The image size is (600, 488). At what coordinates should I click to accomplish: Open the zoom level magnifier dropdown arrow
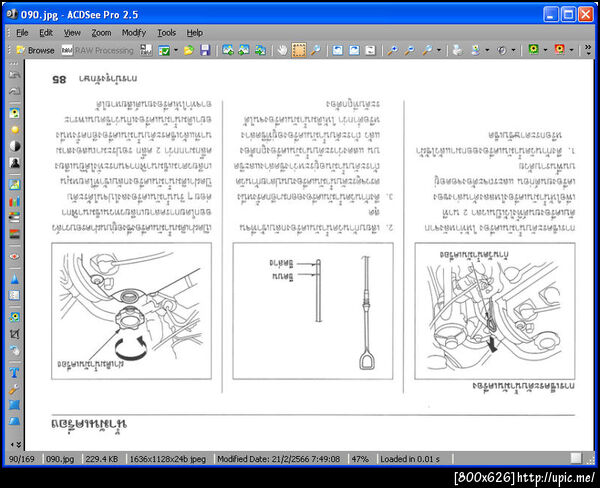click(439, 50)
